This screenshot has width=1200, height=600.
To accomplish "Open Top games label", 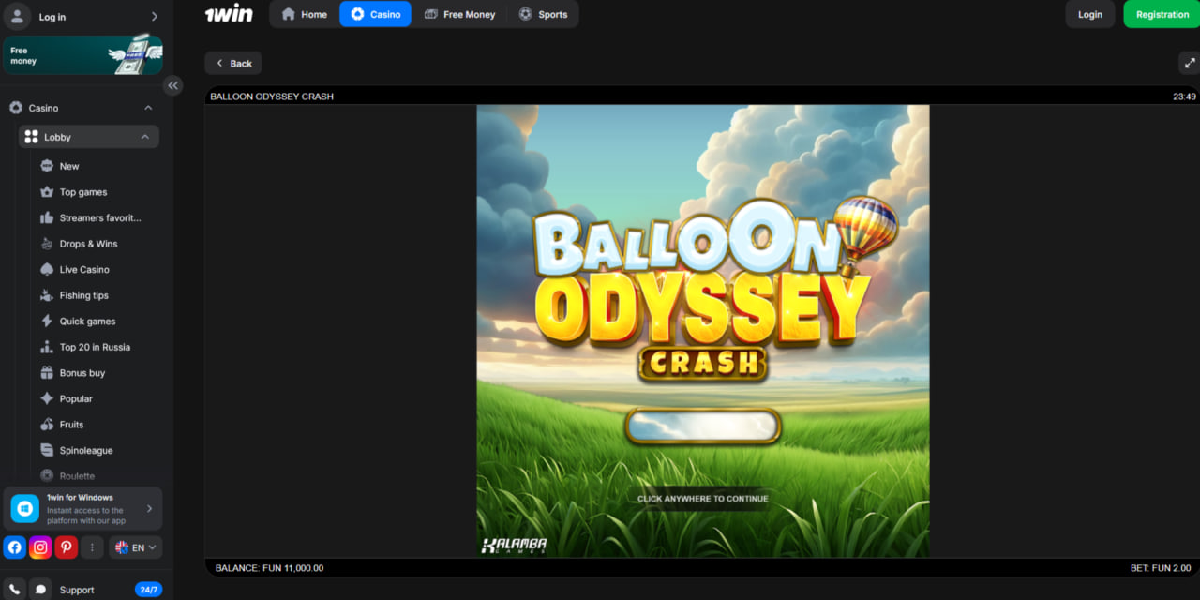I will click(x=83, y=192).
